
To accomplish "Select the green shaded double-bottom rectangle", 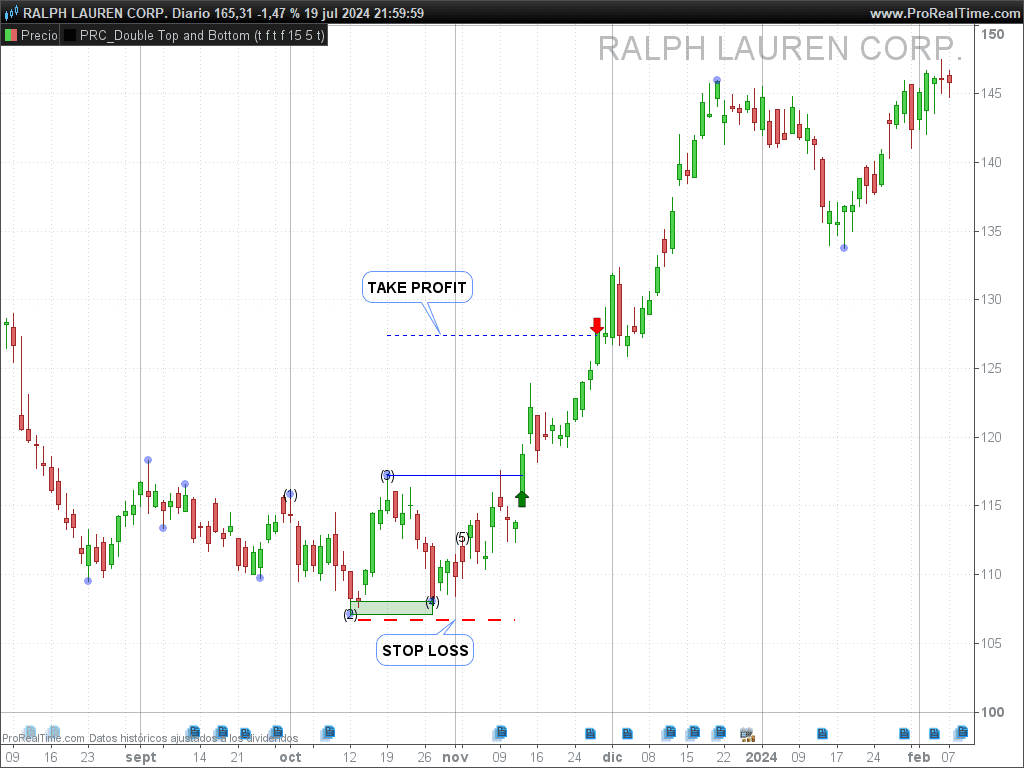I will pos(392,608).
